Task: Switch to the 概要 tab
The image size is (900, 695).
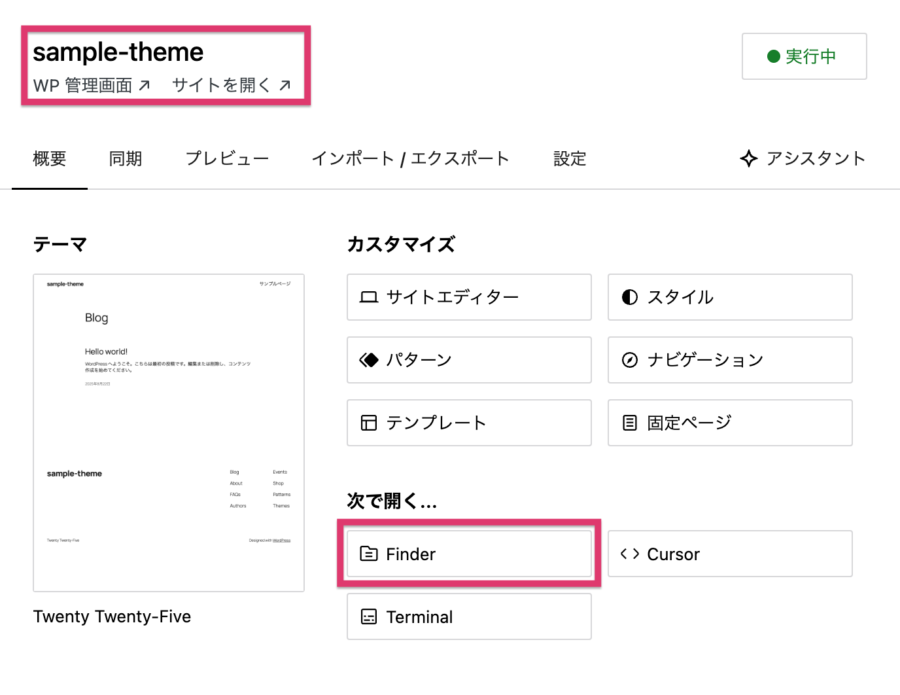Action: coord(49,158)
